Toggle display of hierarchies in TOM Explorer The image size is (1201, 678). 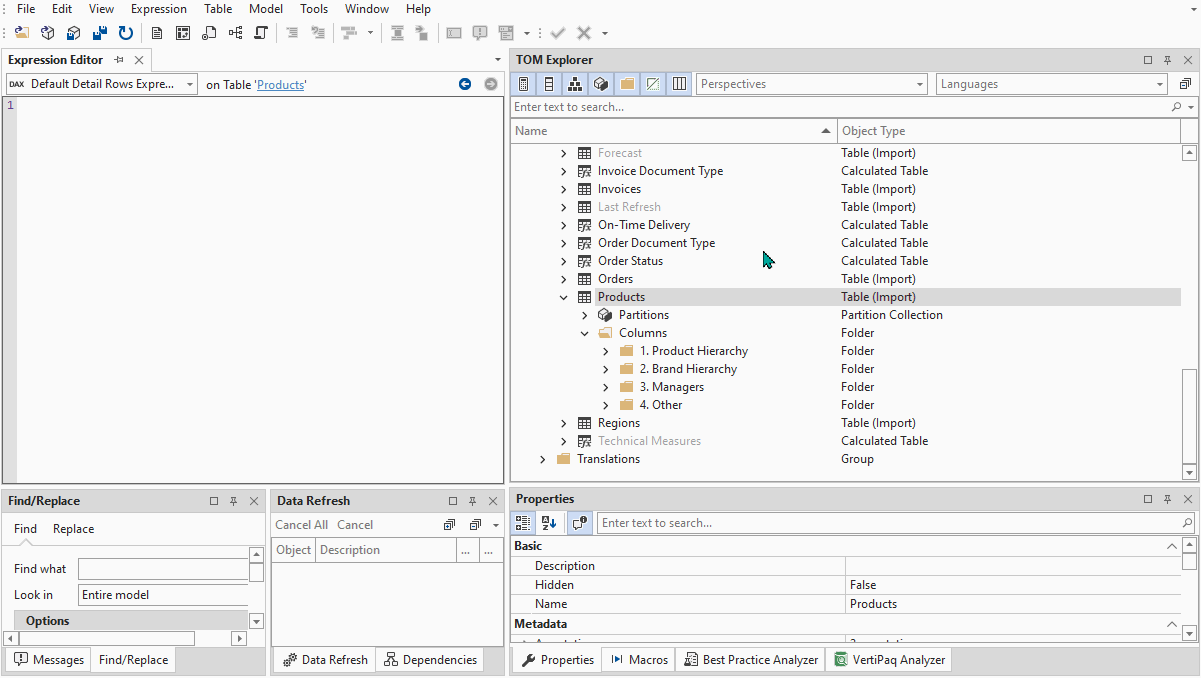575,84
